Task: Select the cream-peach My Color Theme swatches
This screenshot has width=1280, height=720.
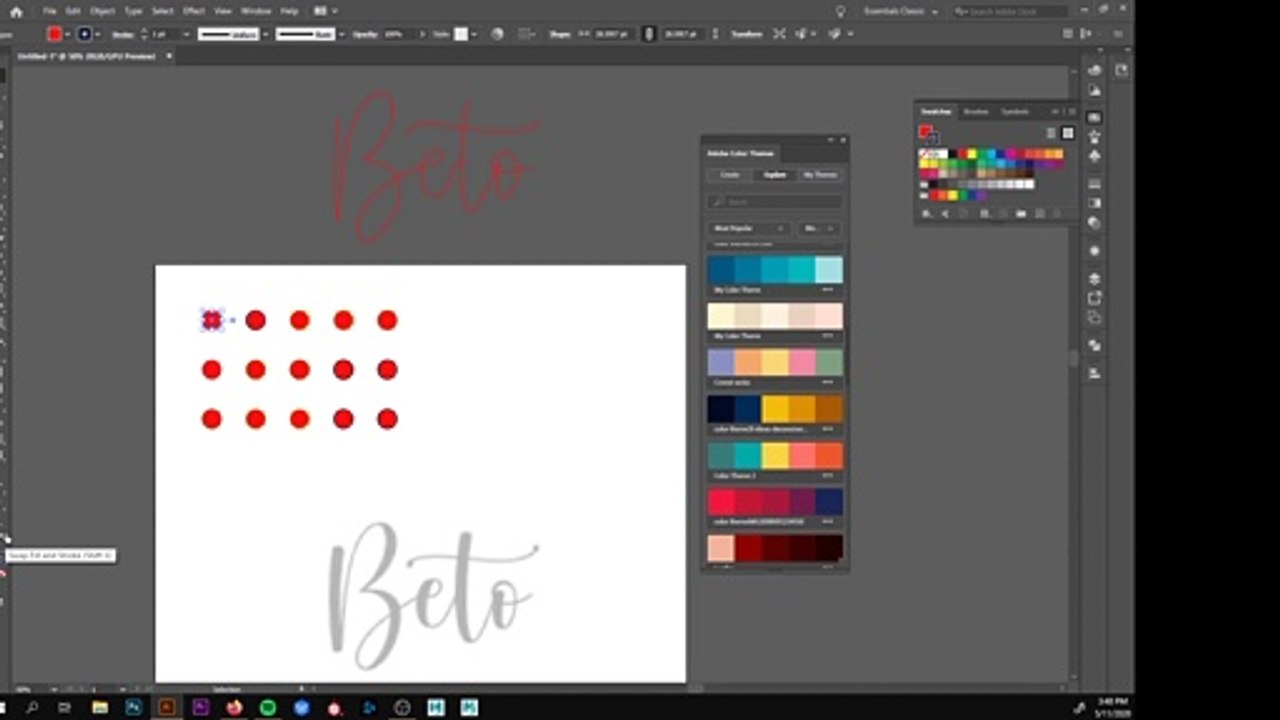Action: [x=775, y=316]
